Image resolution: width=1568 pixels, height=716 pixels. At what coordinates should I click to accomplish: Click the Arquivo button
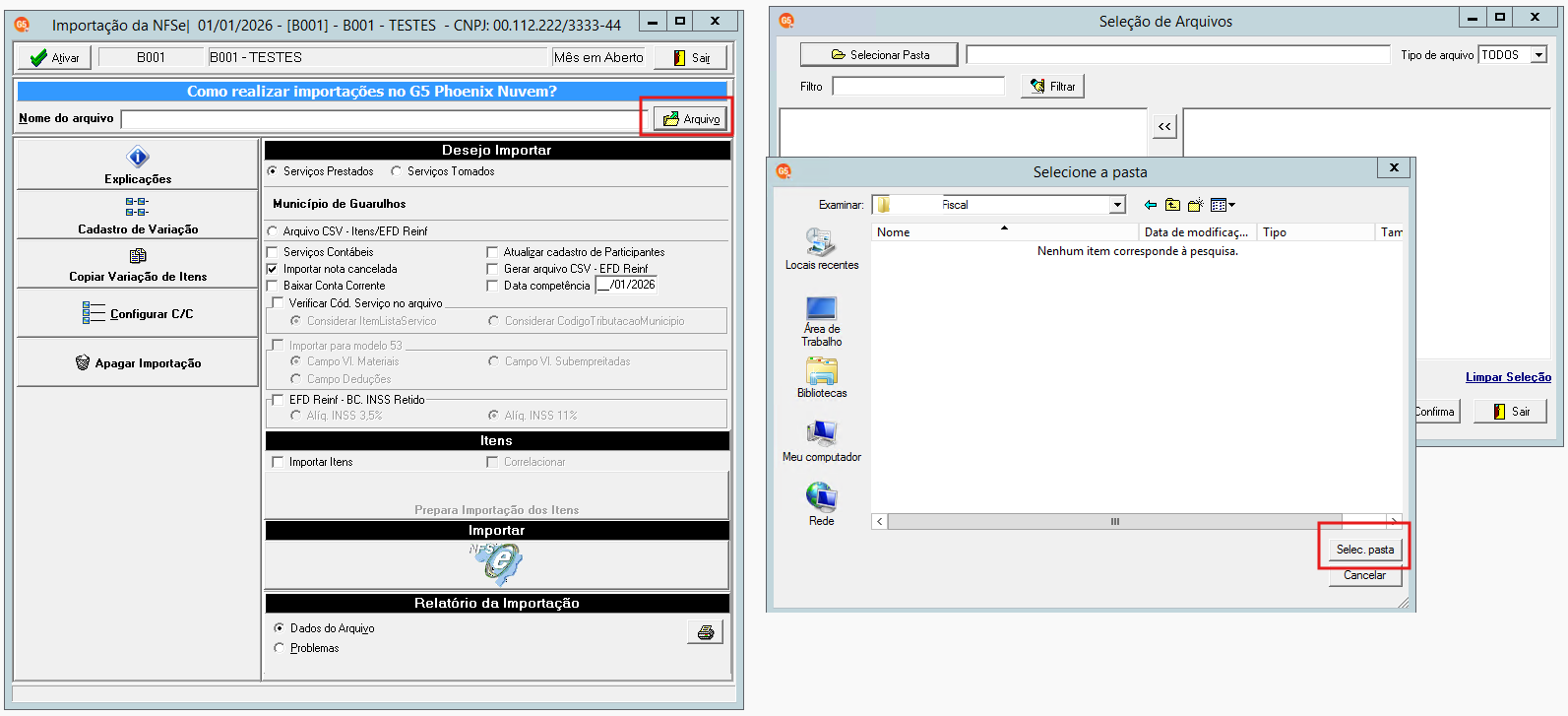(x=691, y=118)
